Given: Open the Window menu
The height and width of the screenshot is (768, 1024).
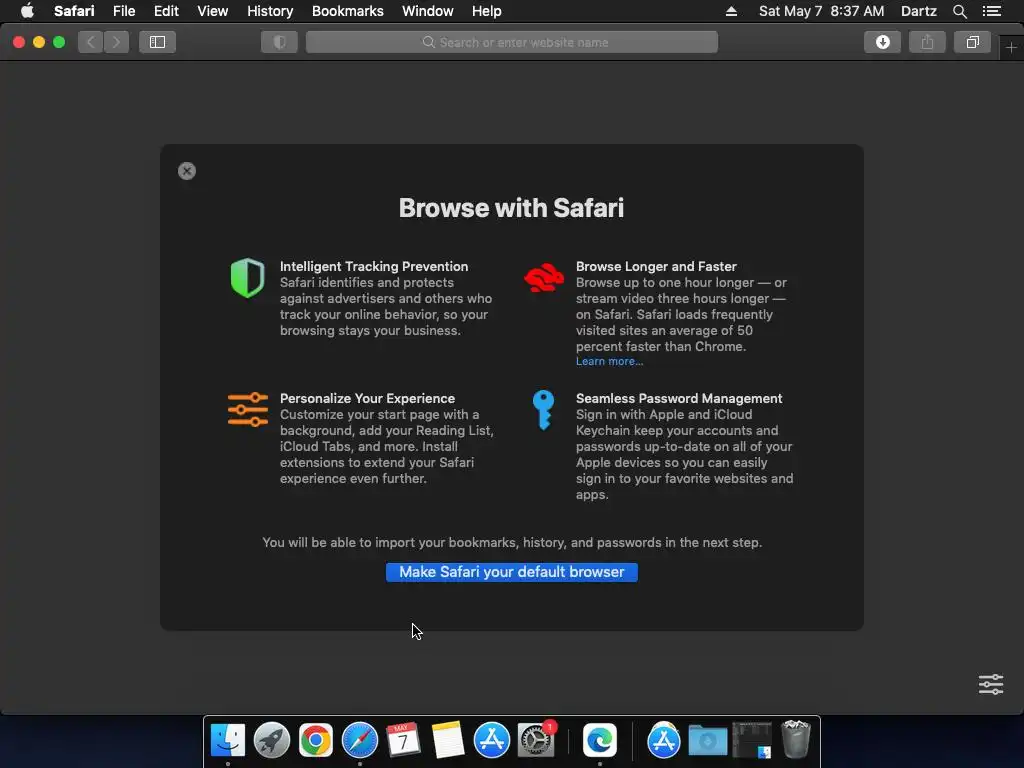Looking at the screenshot, I should [x=427, y=11].
